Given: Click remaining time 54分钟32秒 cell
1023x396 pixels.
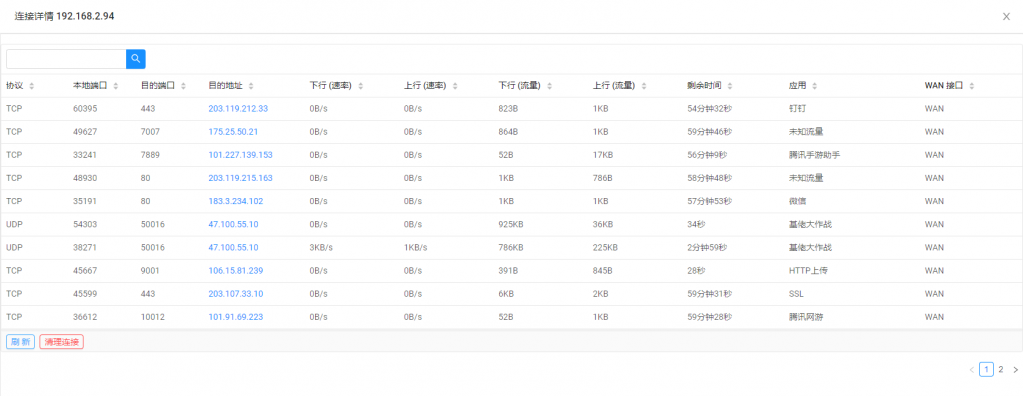Looking at the screenshot, I should click(x=709, y=108).
